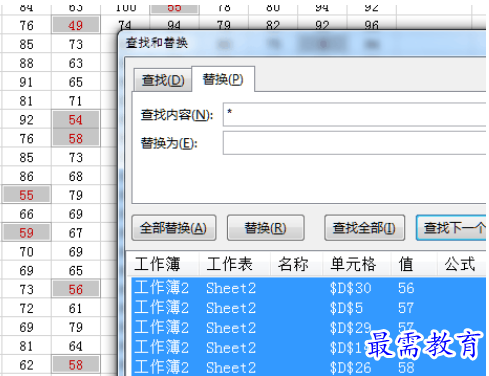Select the red 58 cell beside 62
Viewport: 489px width, 376px height.
point(76,365)
